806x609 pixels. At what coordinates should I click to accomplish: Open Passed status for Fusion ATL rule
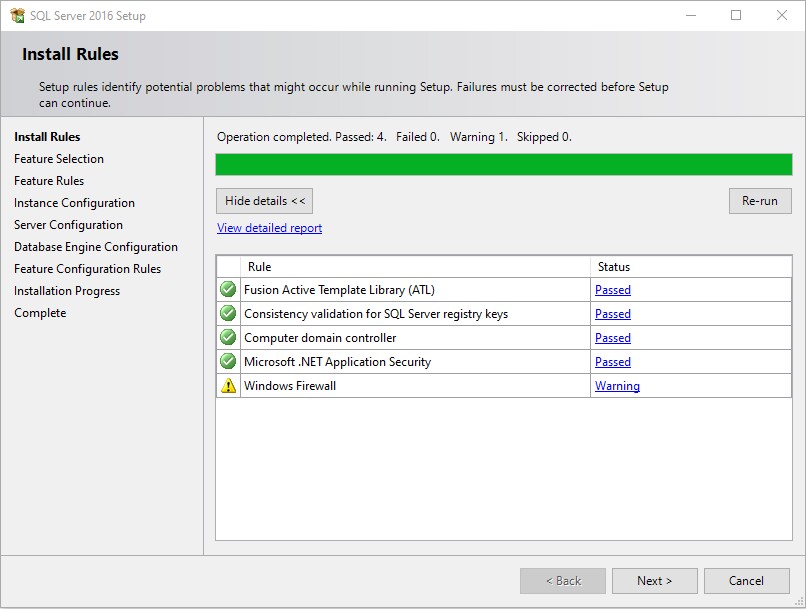[x=612, y=290]
